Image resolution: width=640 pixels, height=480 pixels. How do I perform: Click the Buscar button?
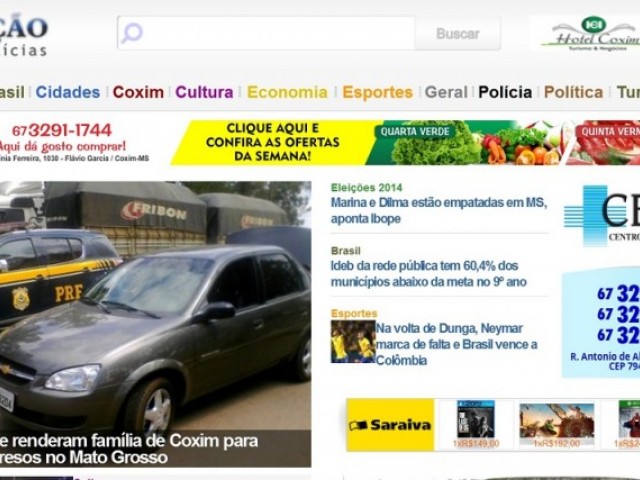tap(458, 33)
